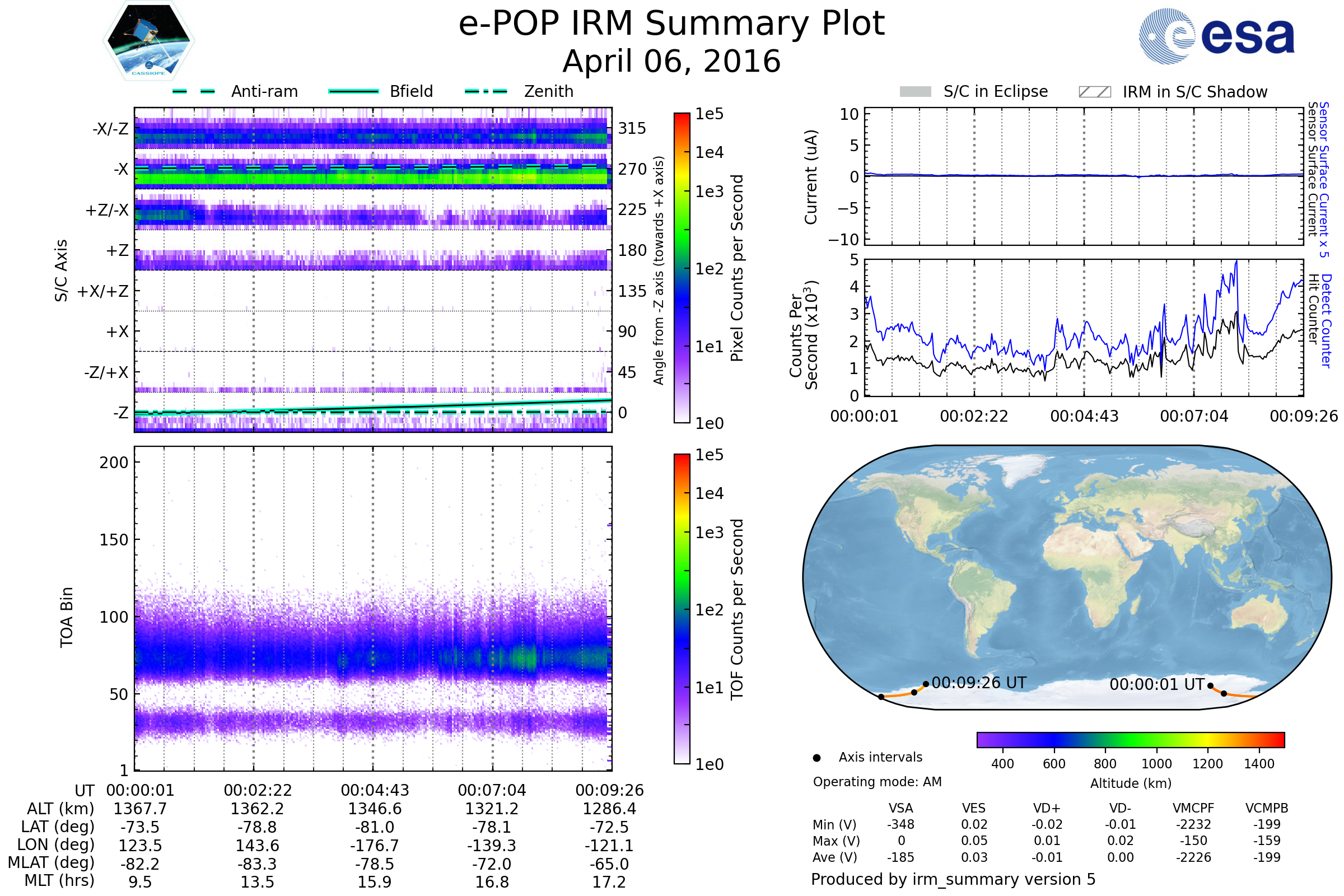Click the CASSIOPE satellite hexagon logo

pos(148,41)
